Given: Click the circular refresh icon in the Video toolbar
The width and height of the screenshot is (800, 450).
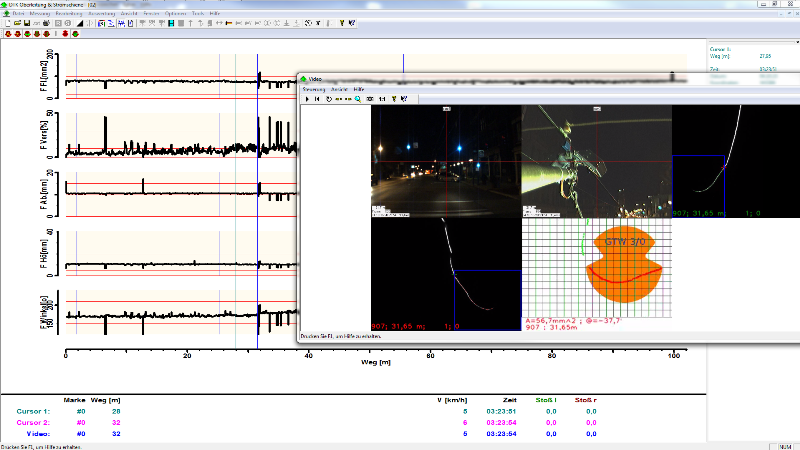Looking at the screenshot, I should click(x=329, y=99).
